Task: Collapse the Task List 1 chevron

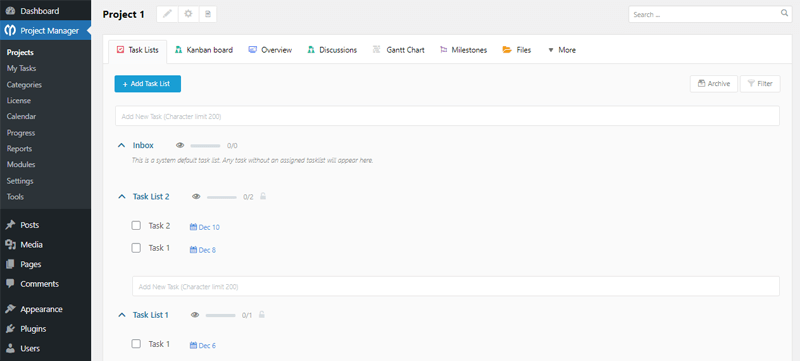Action: [x=121, y=315]
